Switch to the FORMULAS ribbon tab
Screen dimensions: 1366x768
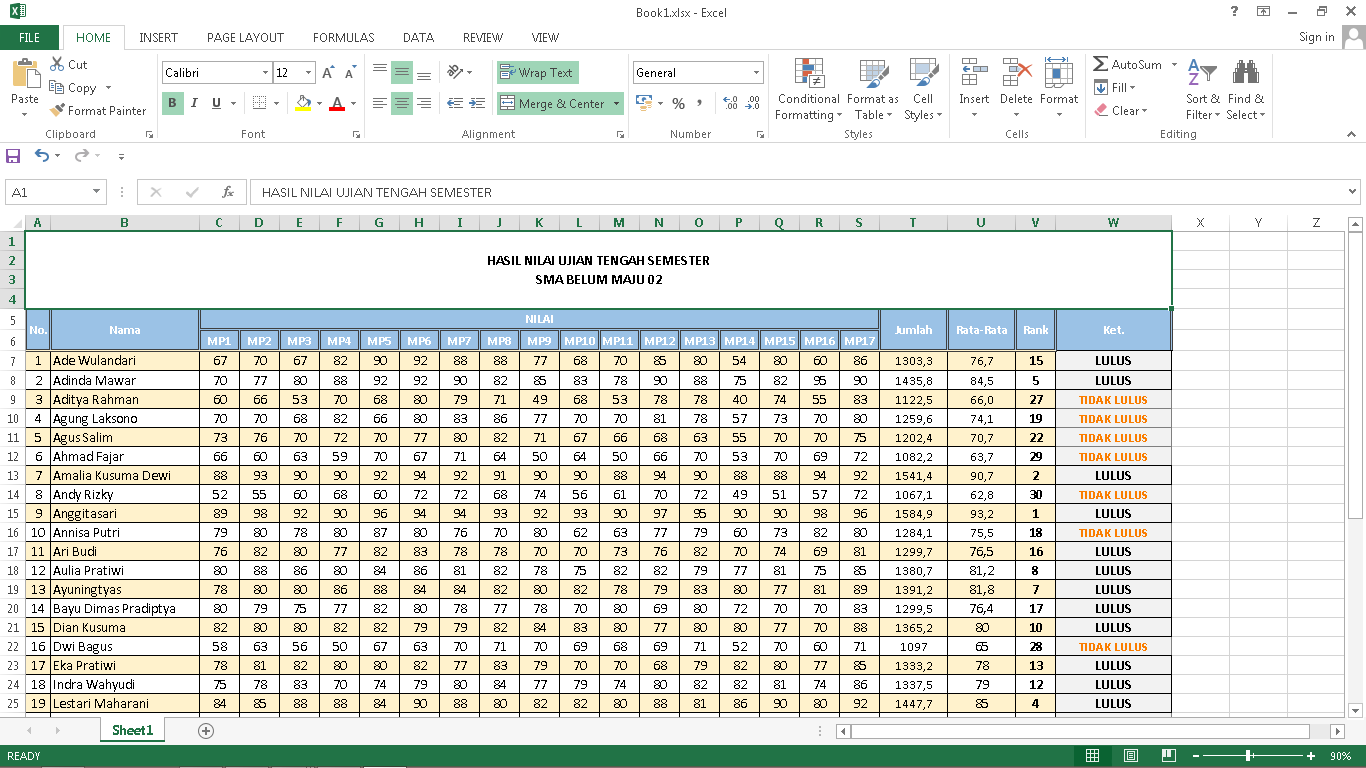point(343,37)
